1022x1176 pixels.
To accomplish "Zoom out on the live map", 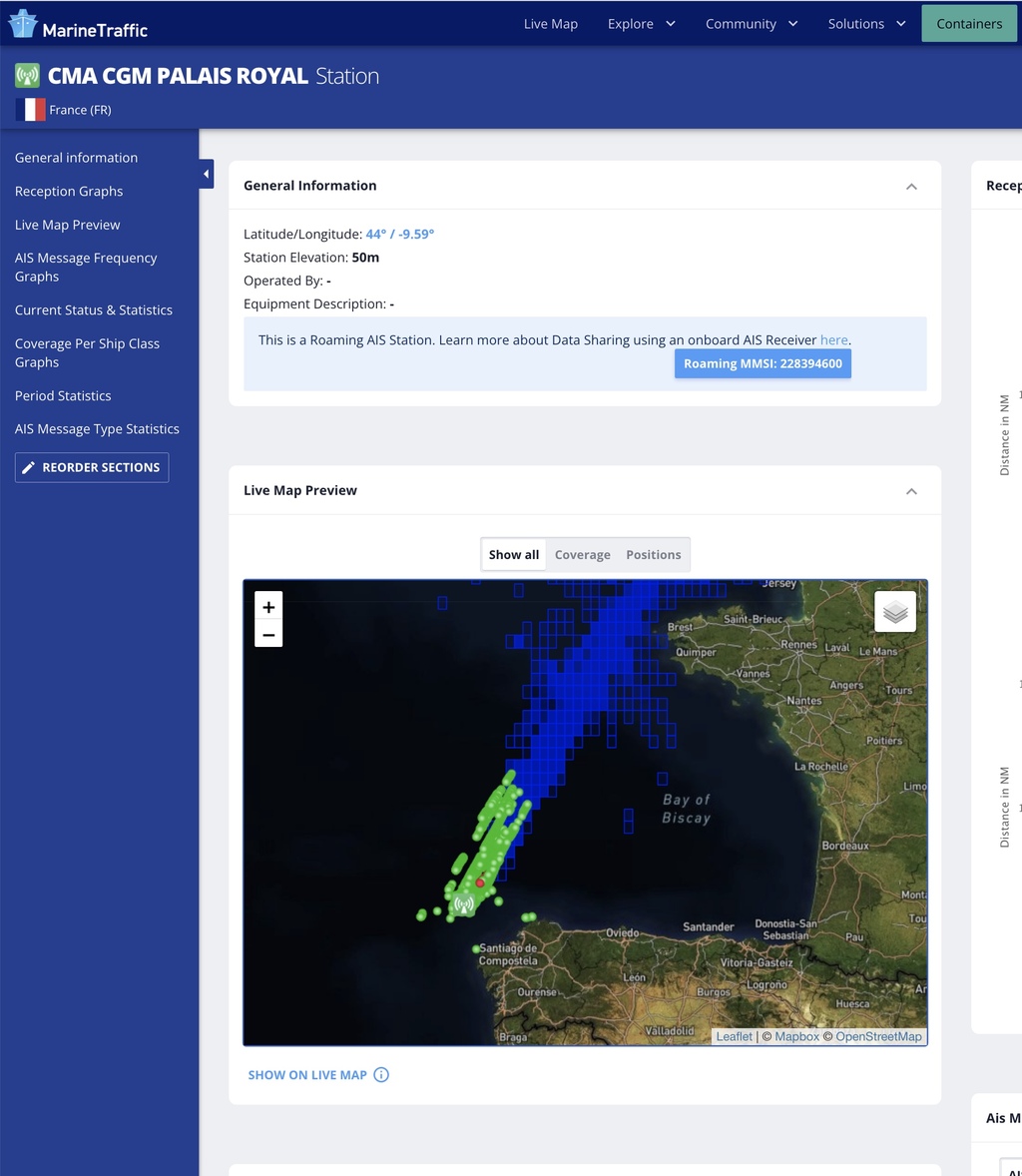I will [268, 635].
